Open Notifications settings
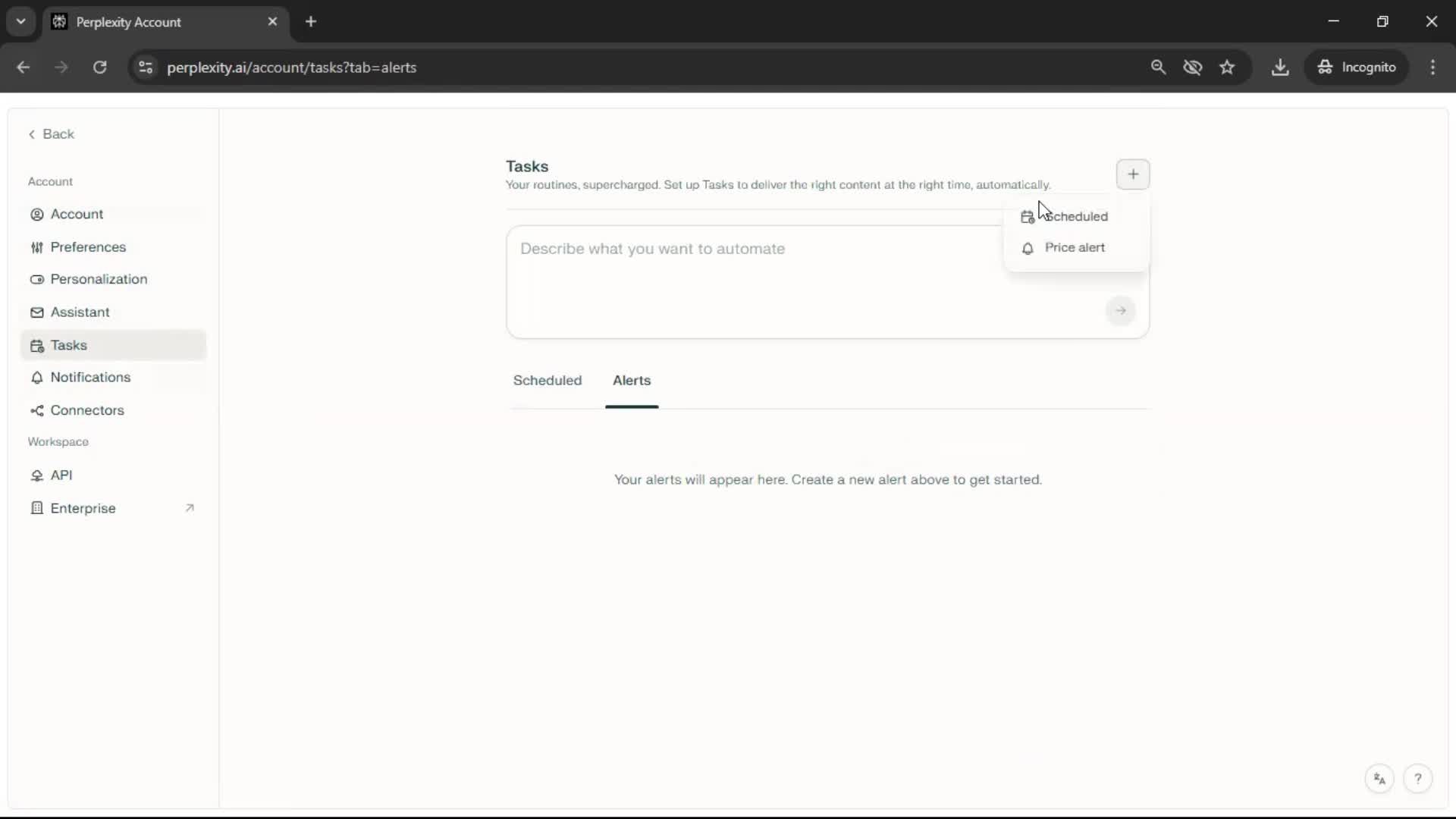Viewport: 1456px width, 819px height. [x=90, y=378]
